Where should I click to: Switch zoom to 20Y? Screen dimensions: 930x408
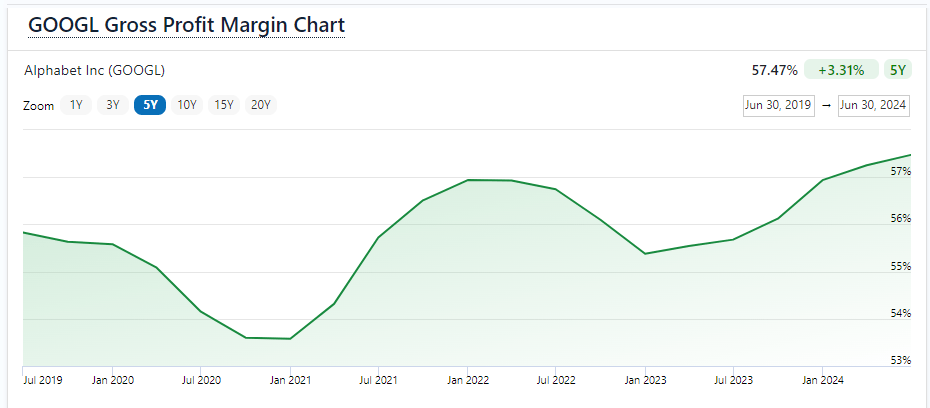click(261, 106)
